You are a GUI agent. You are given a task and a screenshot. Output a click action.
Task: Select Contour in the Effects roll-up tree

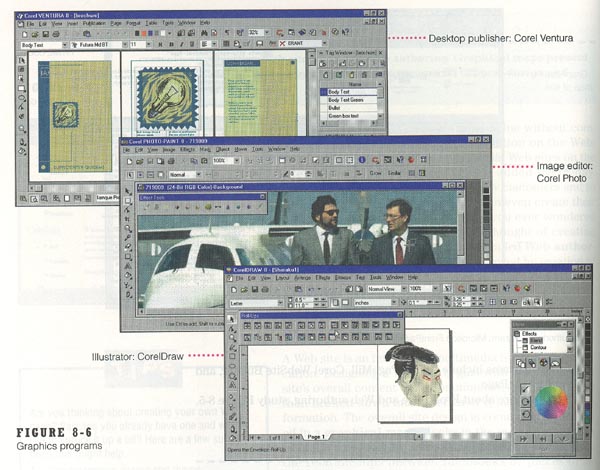coord(538,348)
